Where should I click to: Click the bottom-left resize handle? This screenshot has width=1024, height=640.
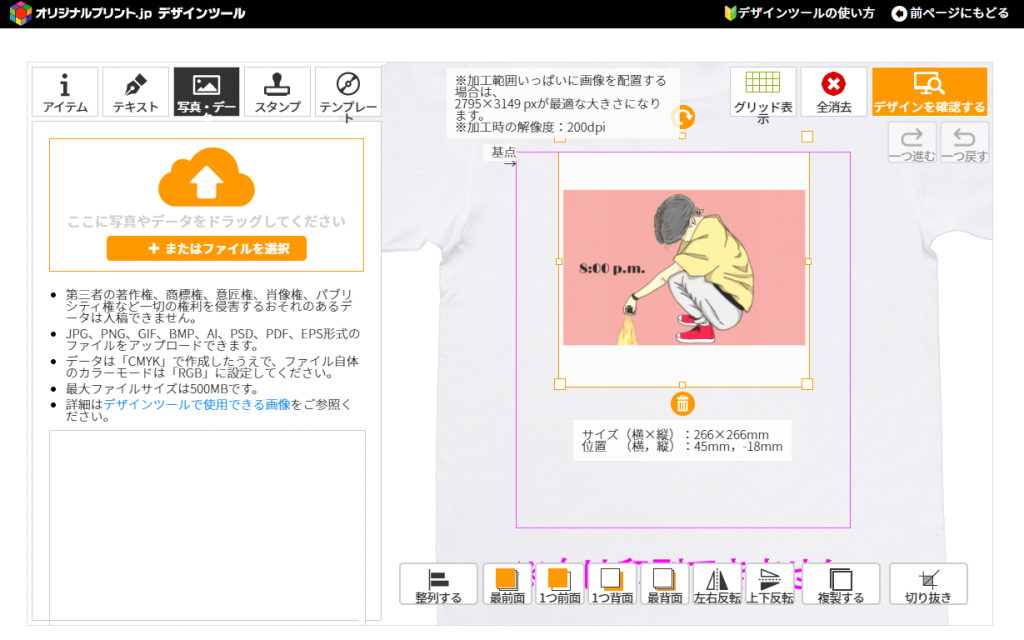click(560, 384)
